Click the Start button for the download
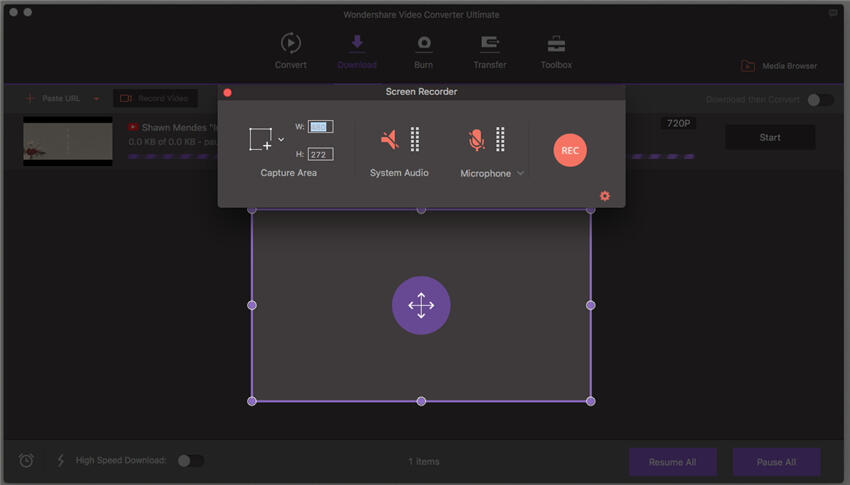 click(770, 138)
